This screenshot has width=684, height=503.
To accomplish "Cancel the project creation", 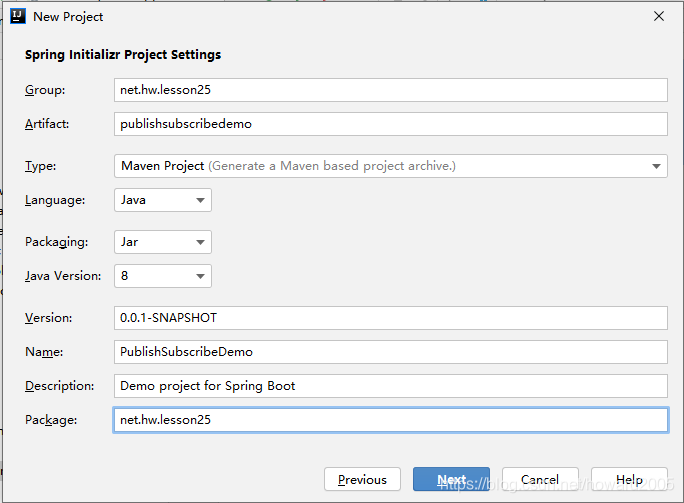I will [540, 479].
